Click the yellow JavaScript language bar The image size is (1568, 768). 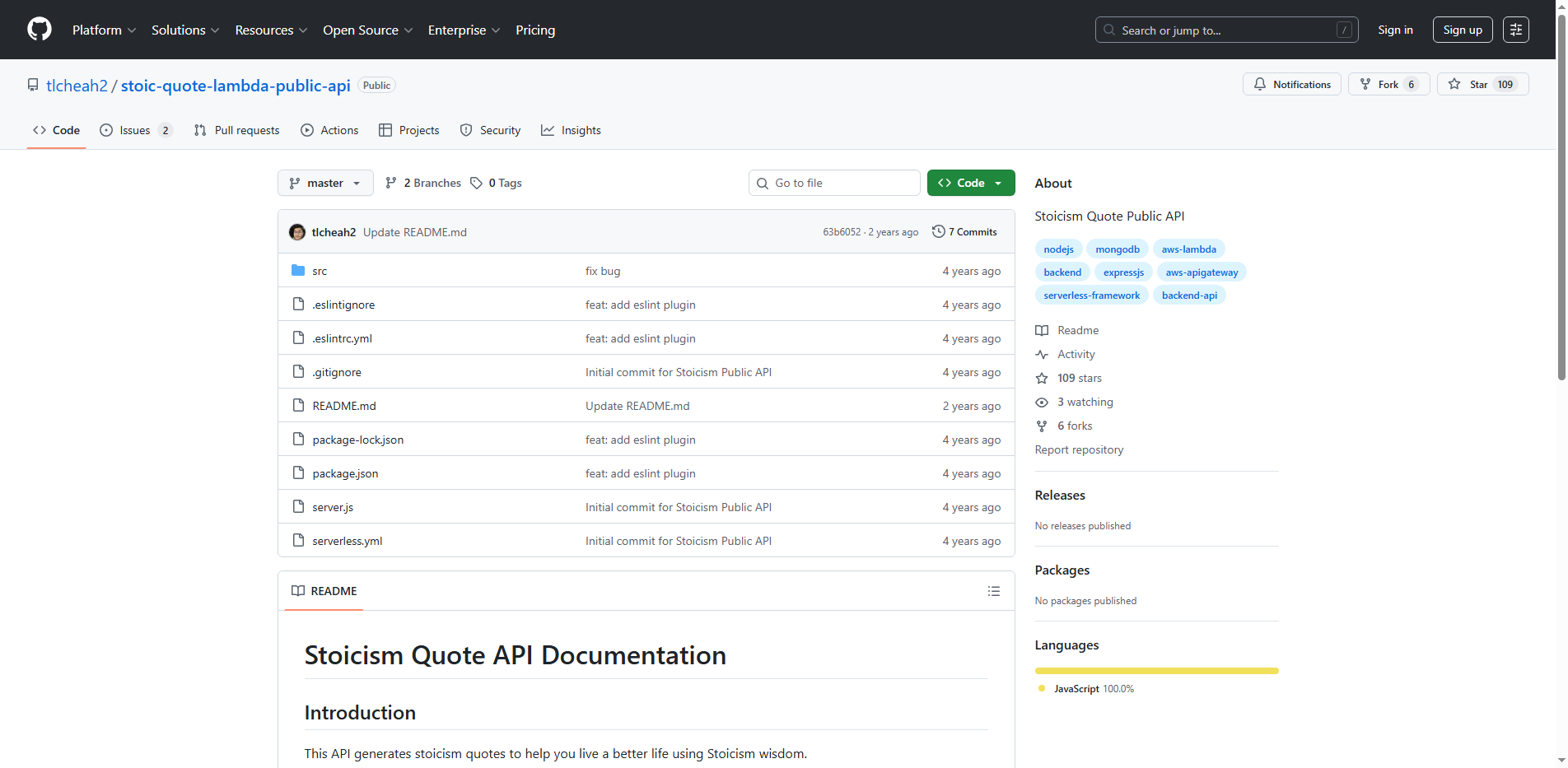tap(1156, 671)
